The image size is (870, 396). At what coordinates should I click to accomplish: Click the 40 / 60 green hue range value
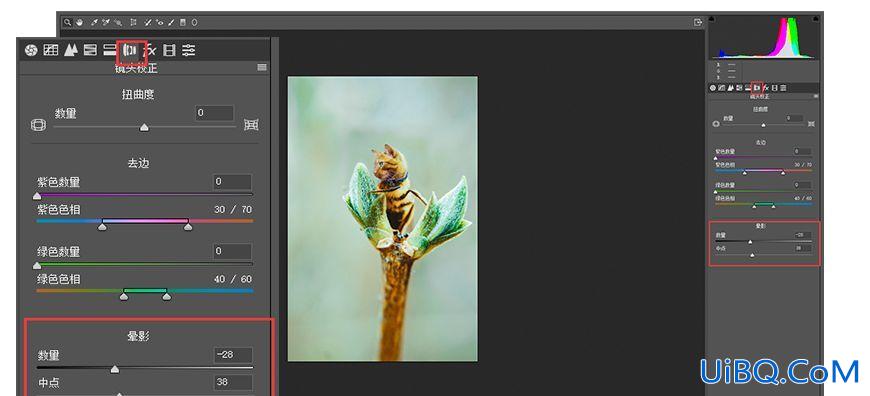coord(233,279)
